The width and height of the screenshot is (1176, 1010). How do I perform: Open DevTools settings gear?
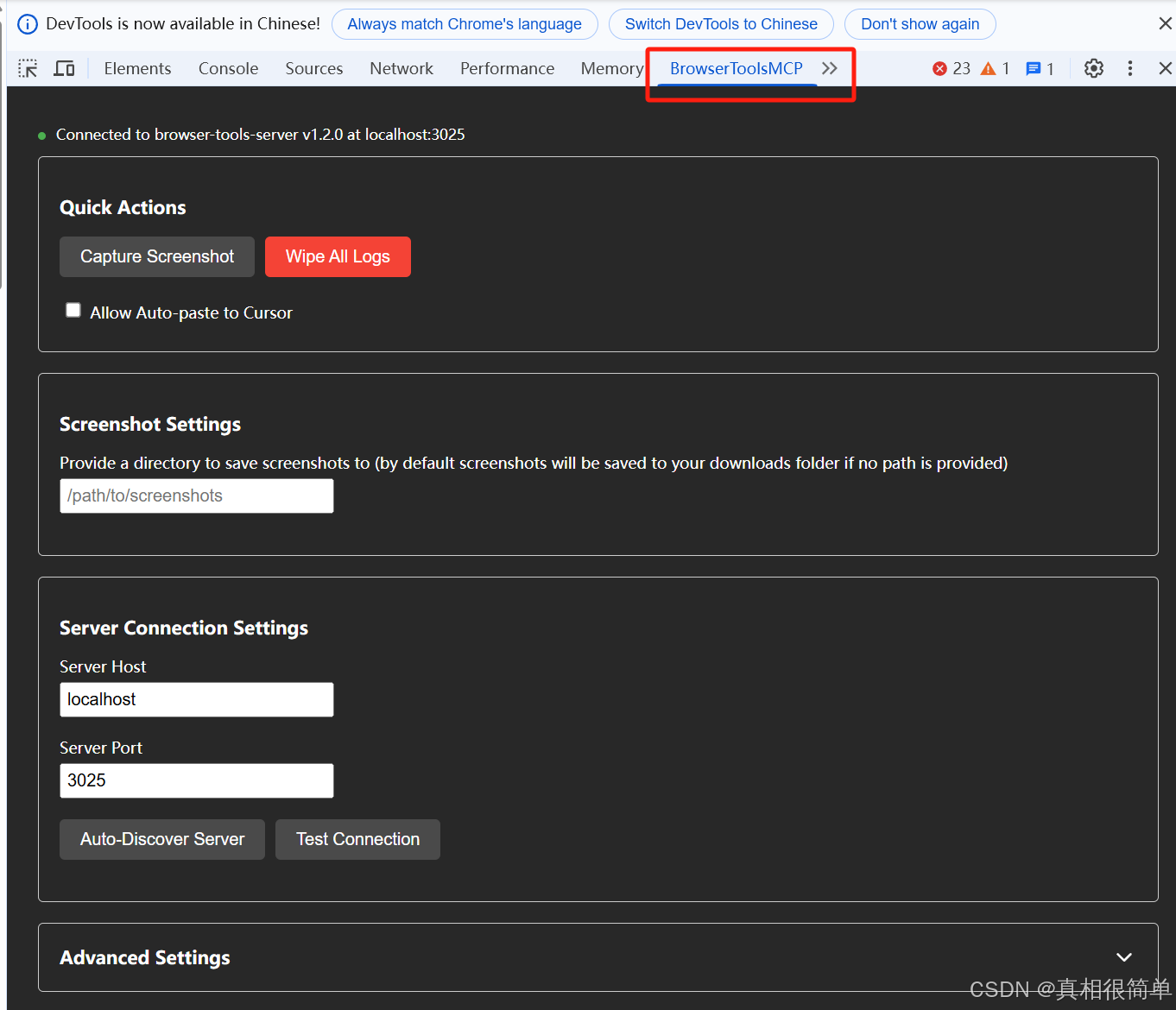coord(1094,68)
